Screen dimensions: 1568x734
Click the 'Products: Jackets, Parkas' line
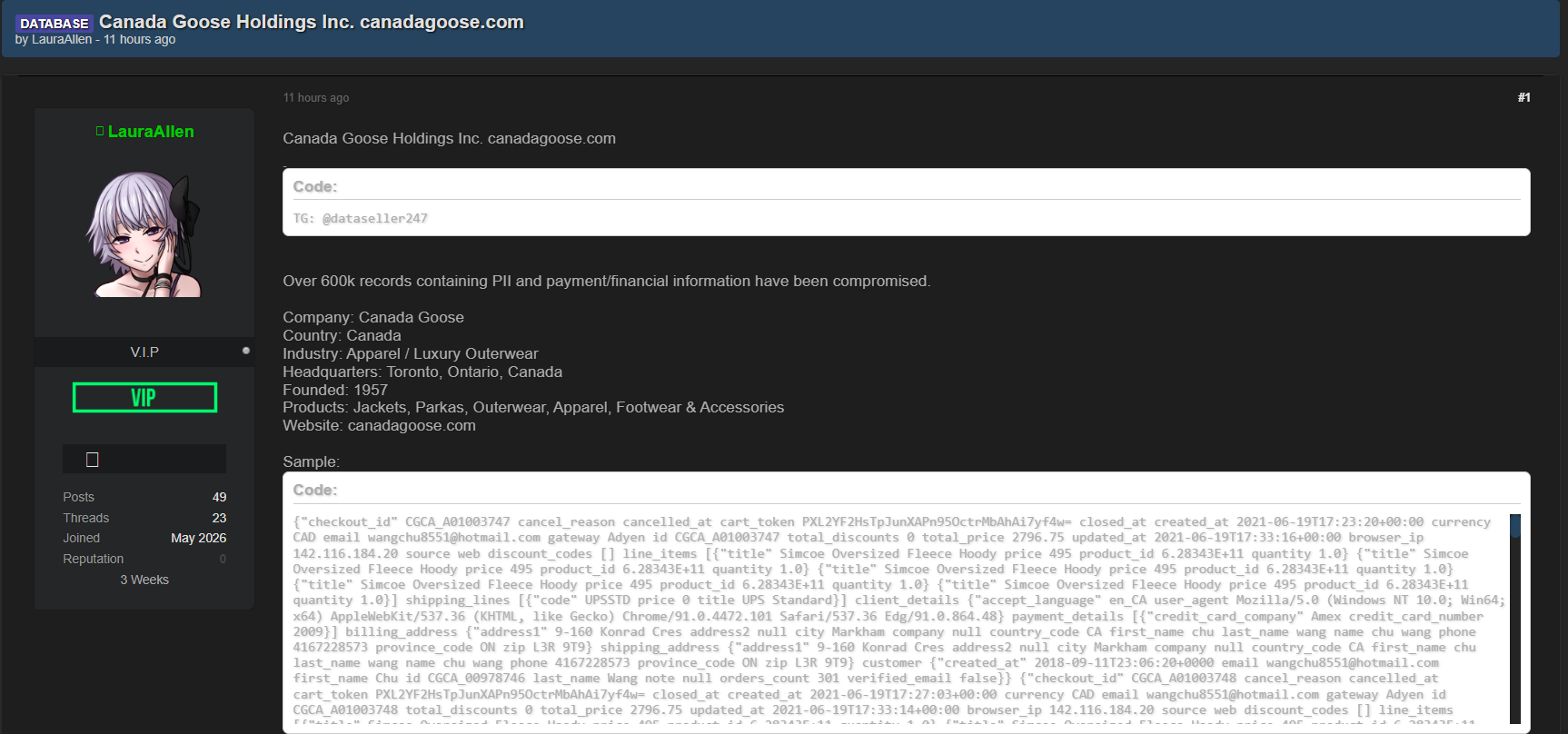point(533,408)
